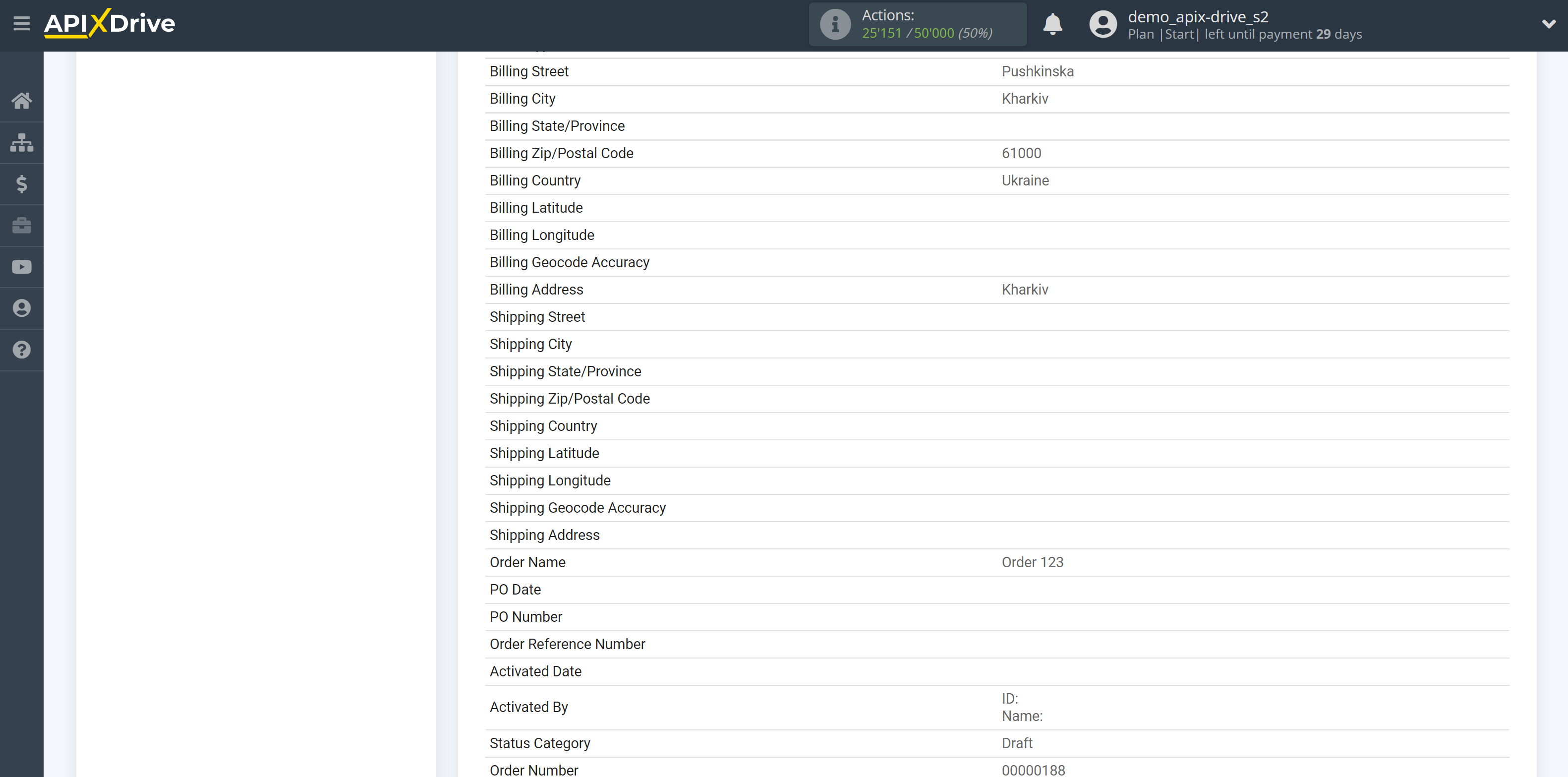Select the PO Number label
Image resolution: width=1568 pixels, height=777 pixels.
[526, 617]
